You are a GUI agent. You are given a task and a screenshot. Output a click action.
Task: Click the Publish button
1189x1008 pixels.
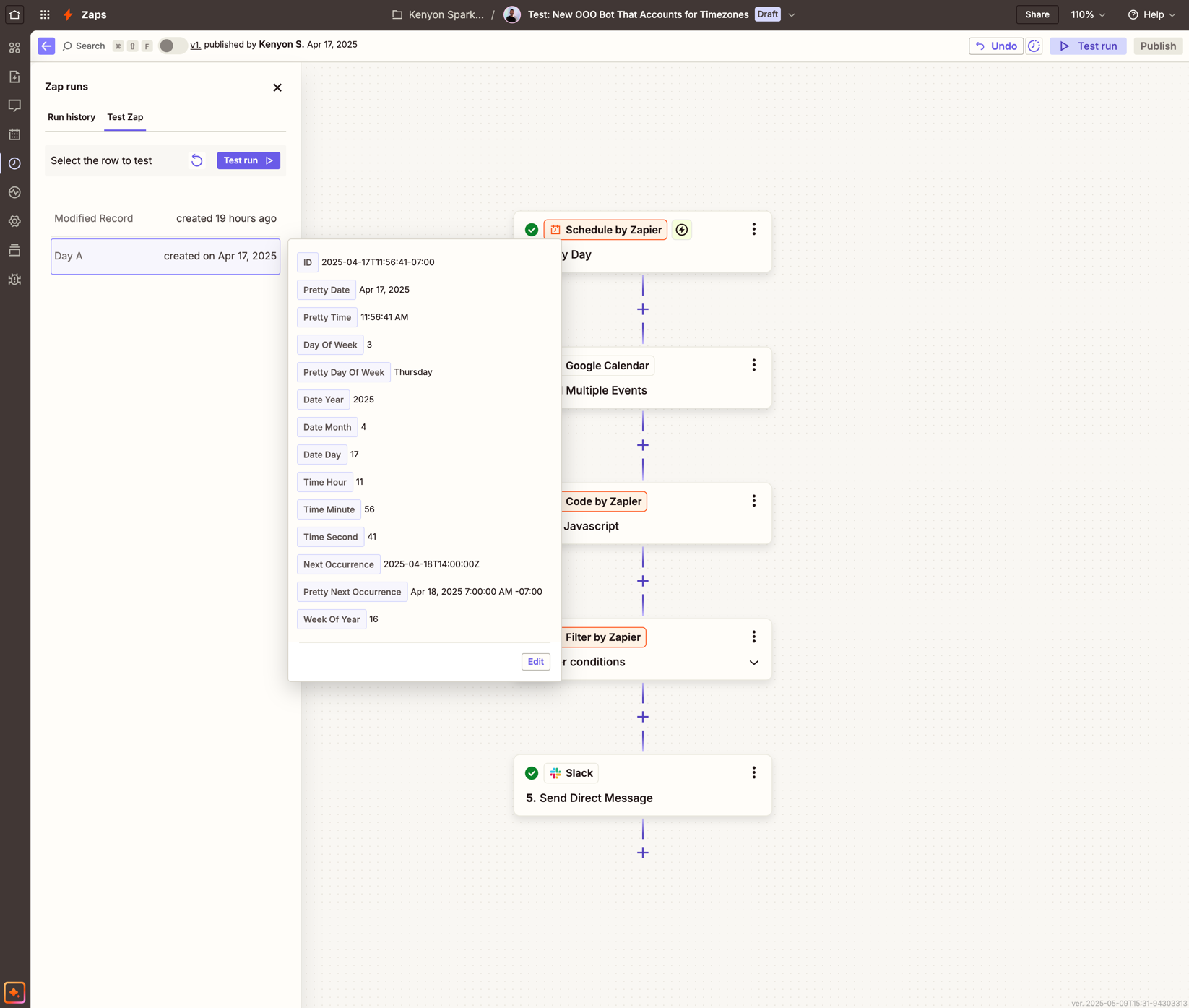click(x=1158, y=46)
